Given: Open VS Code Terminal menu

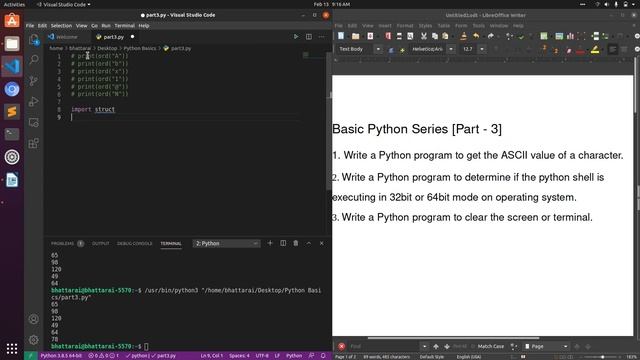Looking at the screenshot, I should pyautogui.click(x=124, y=25).
